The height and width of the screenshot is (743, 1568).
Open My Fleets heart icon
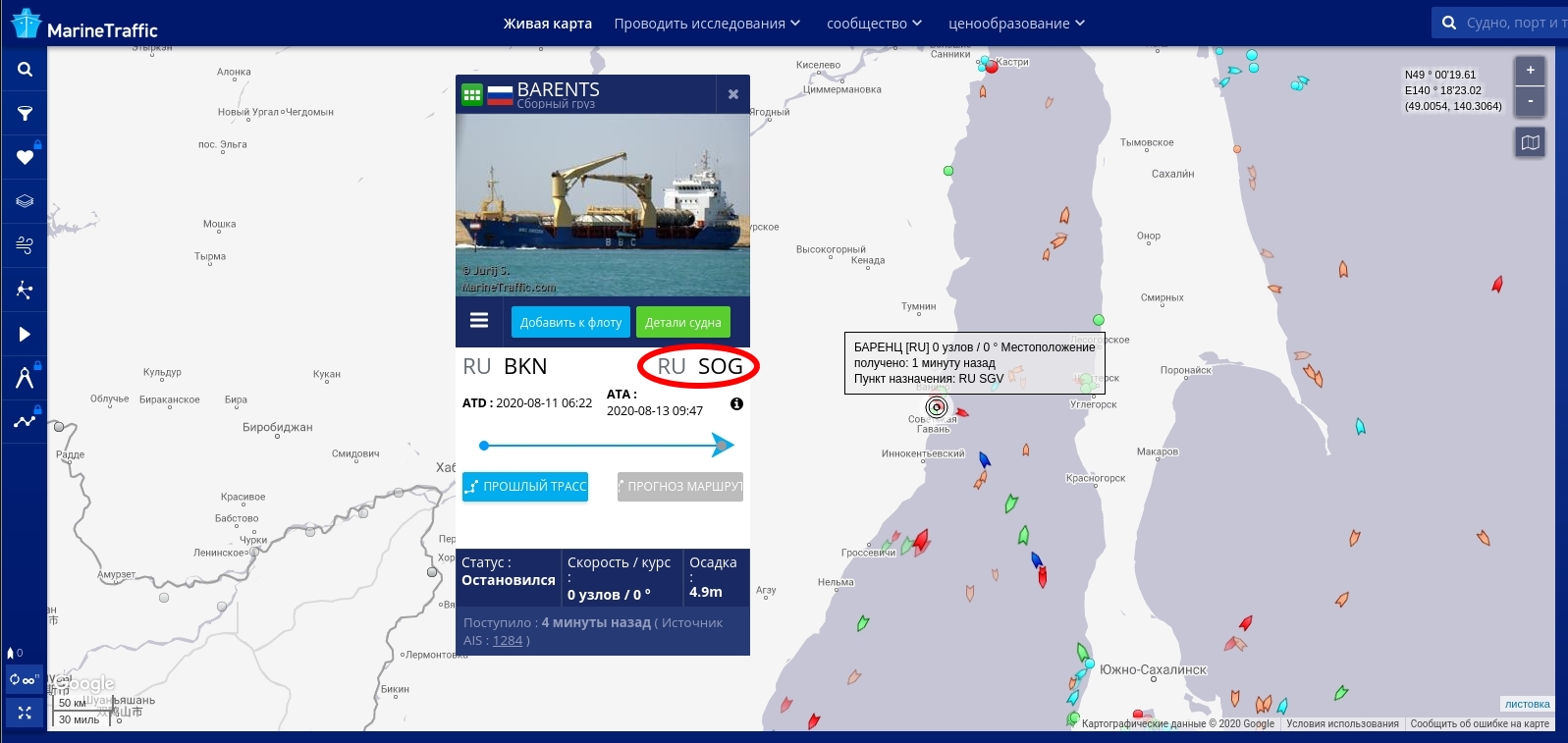coord(25,157)
